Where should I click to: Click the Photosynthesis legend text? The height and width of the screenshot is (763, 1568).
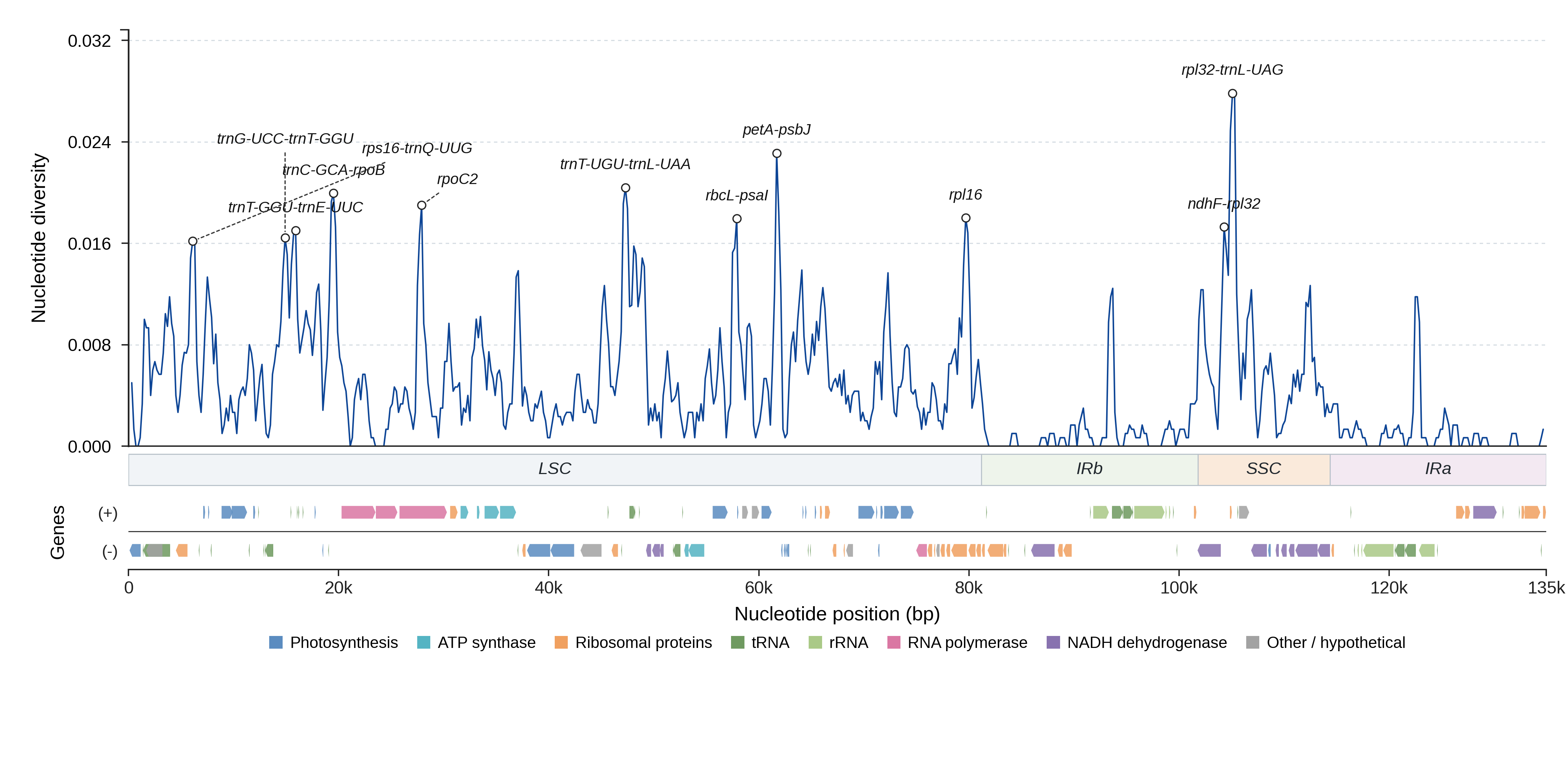[x=344, y=642]
